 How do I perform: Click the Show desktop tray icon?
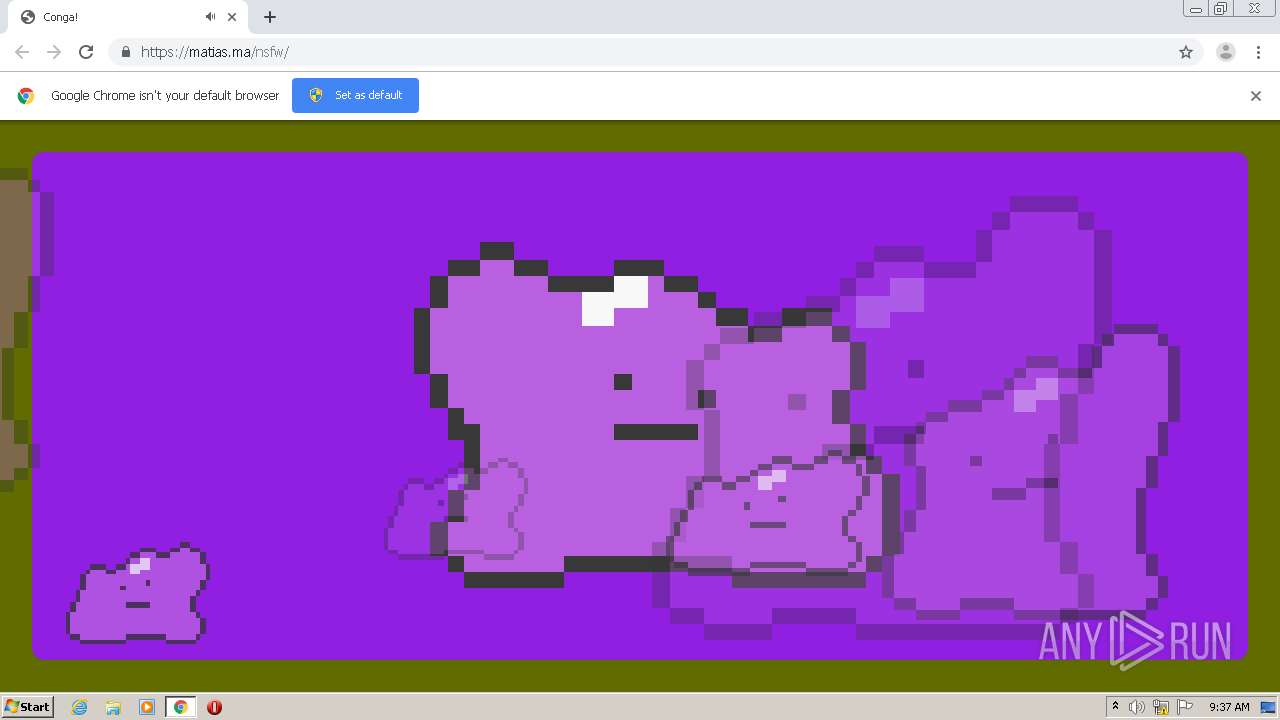[1267, 707]
